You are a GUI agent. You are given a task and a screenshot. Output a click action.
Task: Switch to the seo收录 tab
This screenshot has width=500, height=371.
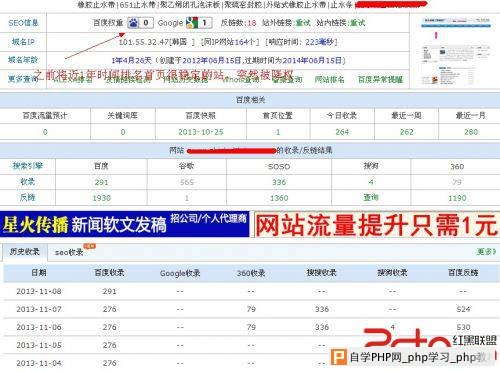pos(69,252)
